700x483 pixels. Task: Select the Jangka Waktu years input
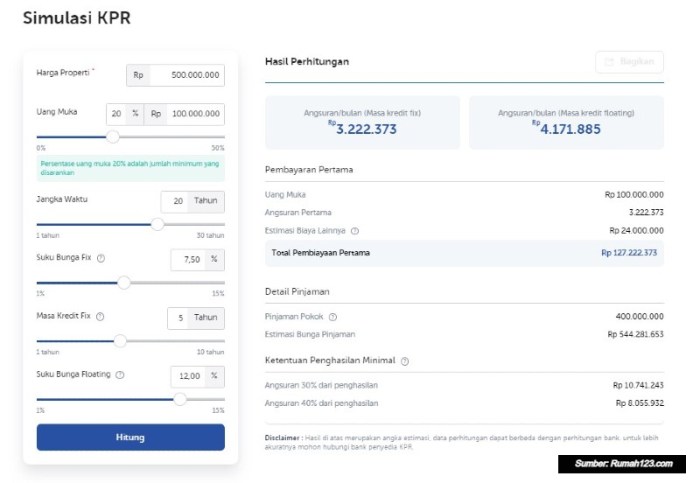coord(176,201)
